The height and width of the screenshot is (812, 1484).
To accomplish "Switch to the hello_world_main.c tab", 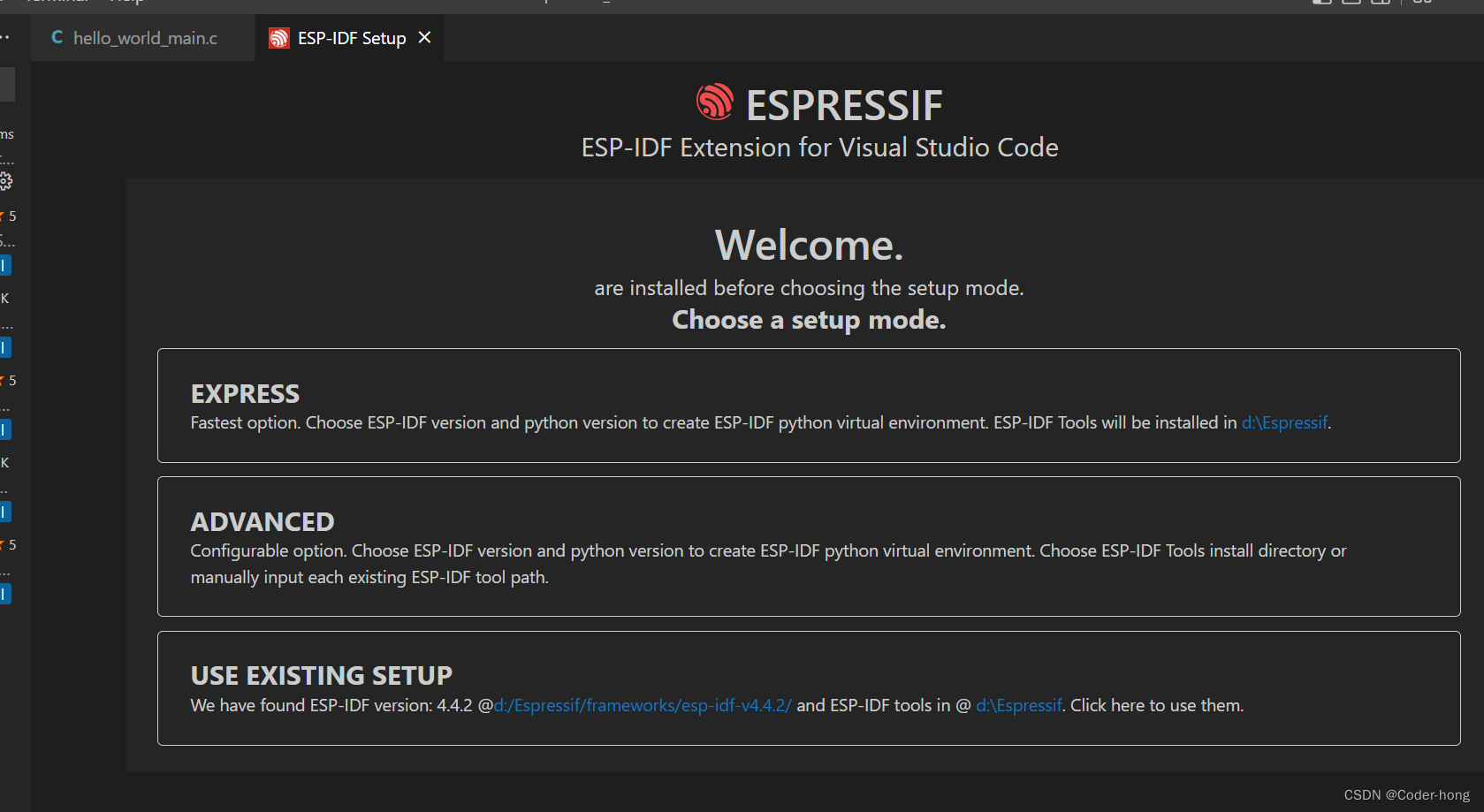I will [144, 38].
